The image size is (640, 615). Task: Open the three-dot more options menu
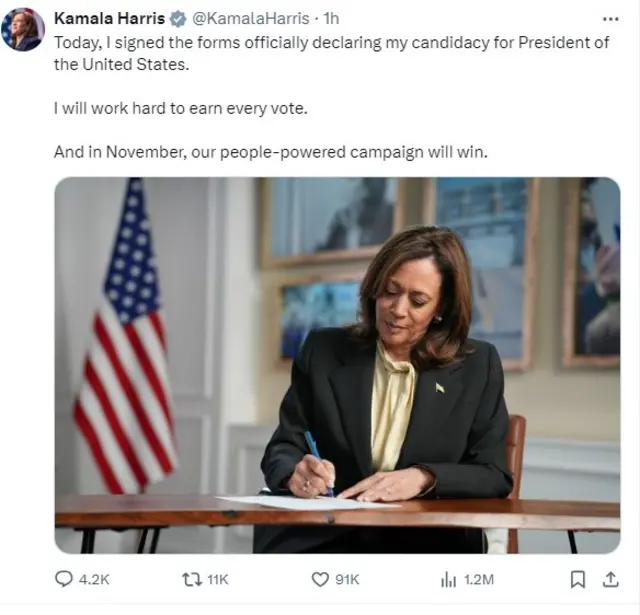610,19
